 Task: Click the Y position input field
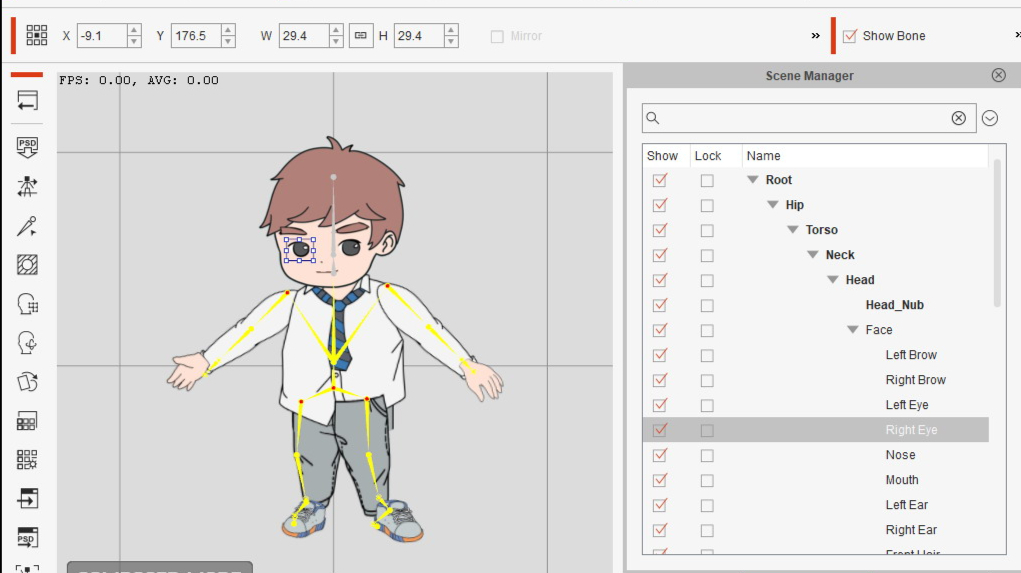[x=196, y=36]
